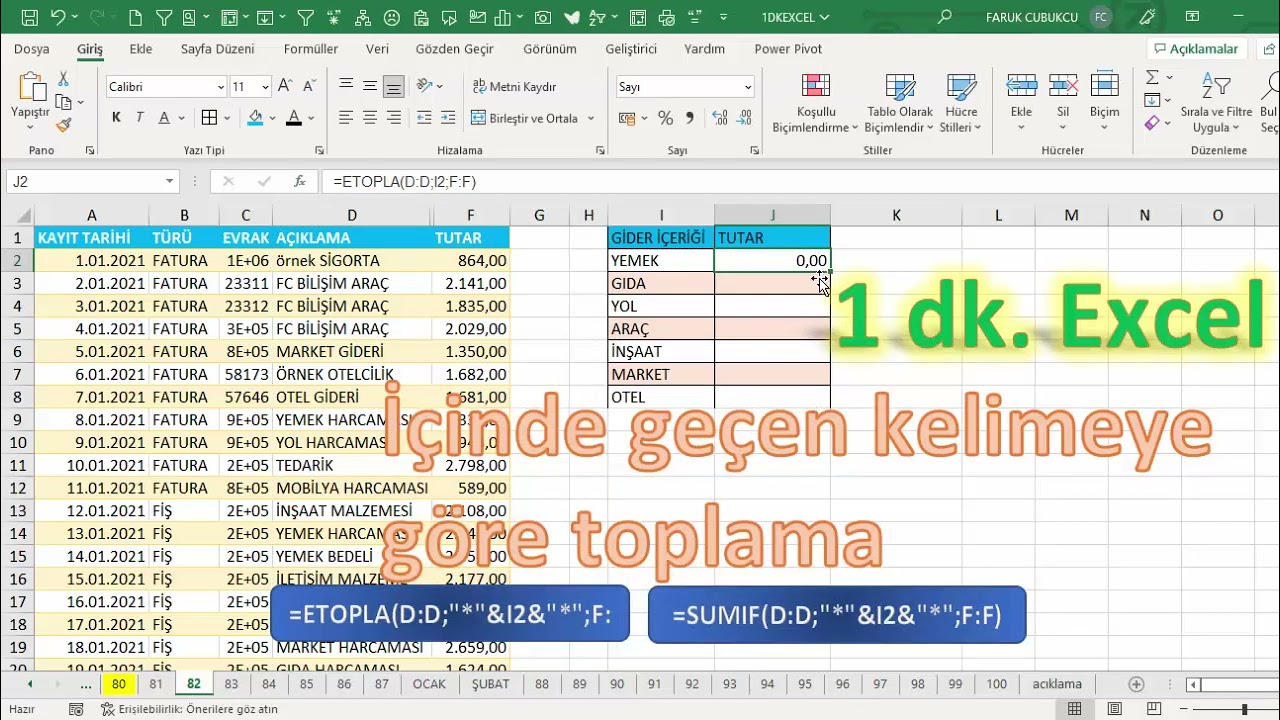Expand the Name Box dropdown

pos(170,181)
